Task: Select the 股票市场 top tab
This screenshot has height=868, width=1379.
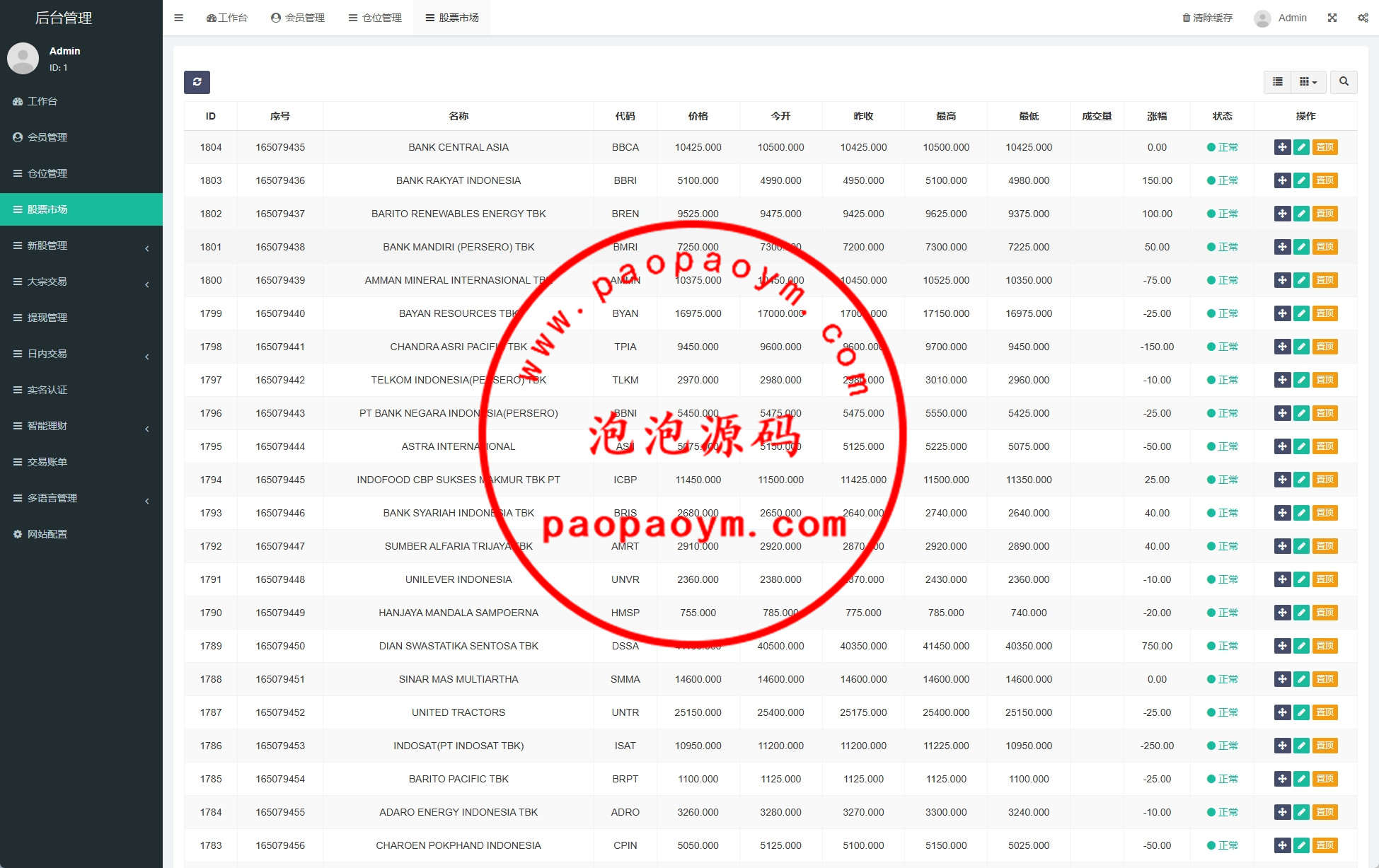Action: click(452, 18)
